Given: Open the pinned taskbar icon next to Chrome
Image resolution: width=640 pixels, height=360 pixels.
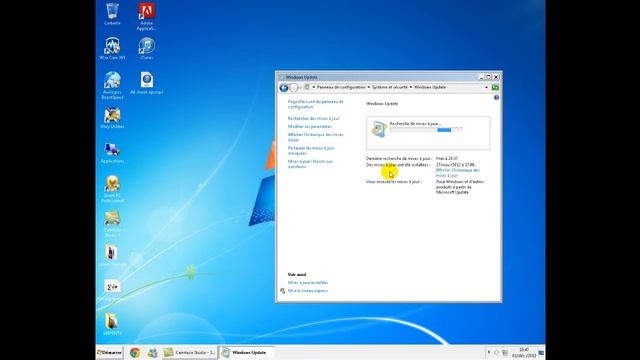Looking at the screenshot, I should click(x=152, y=352).
